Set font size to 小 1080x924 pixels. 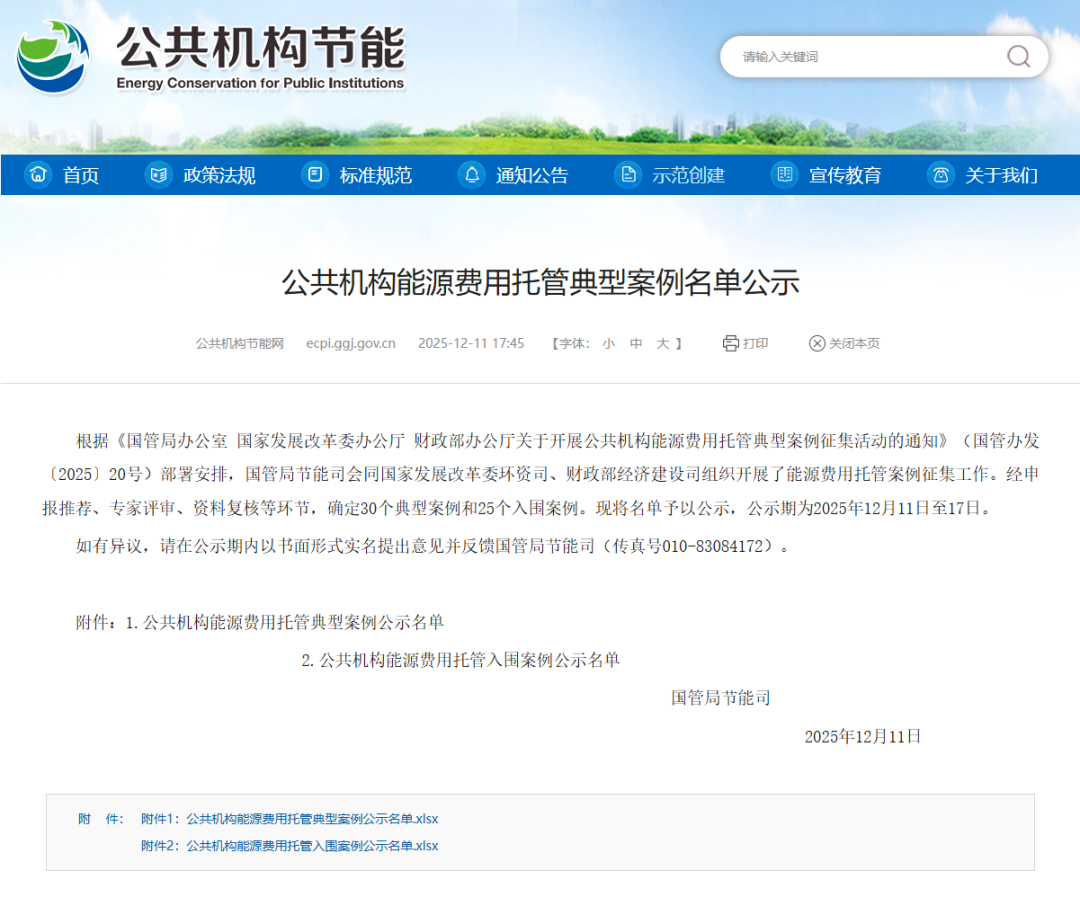608,343
